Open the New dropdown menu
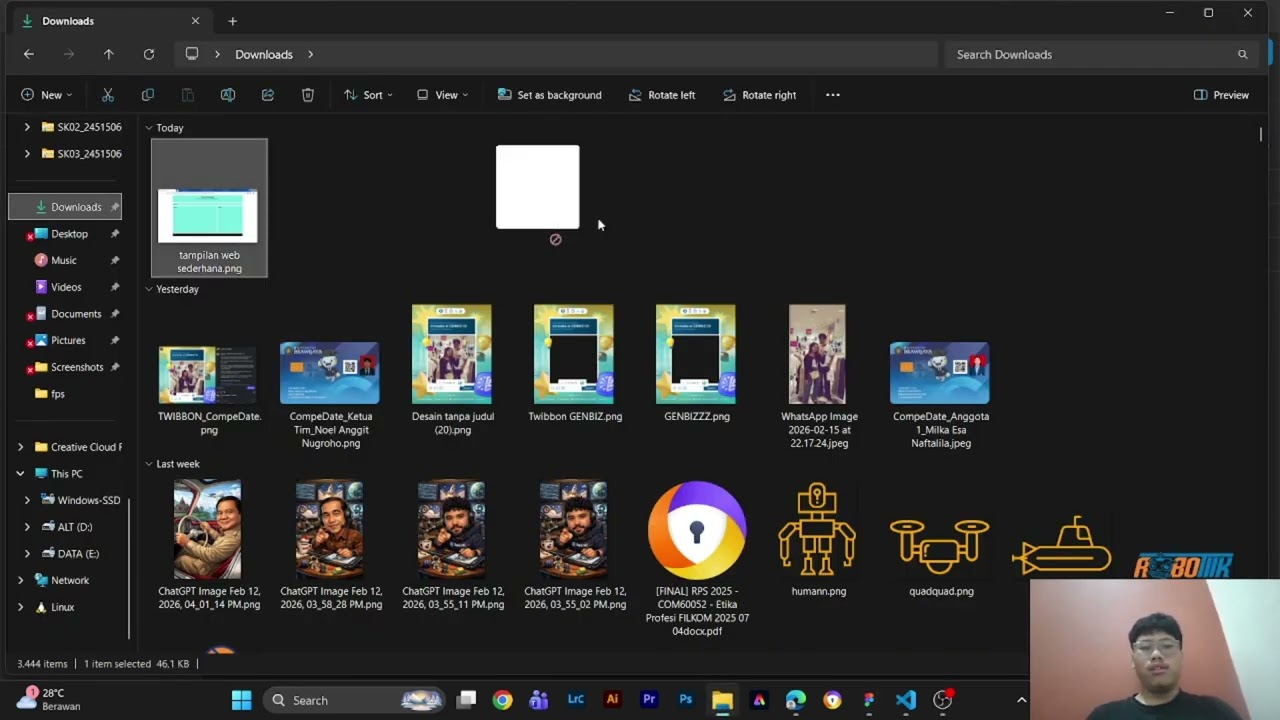The image size is (1280, 720). [x=46, y=95]
